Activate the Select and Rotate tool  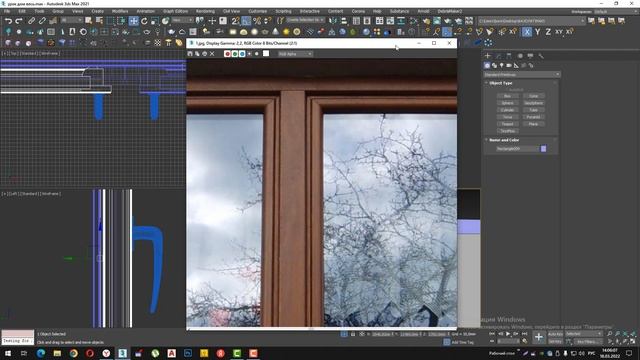click(x=144, y=20)
